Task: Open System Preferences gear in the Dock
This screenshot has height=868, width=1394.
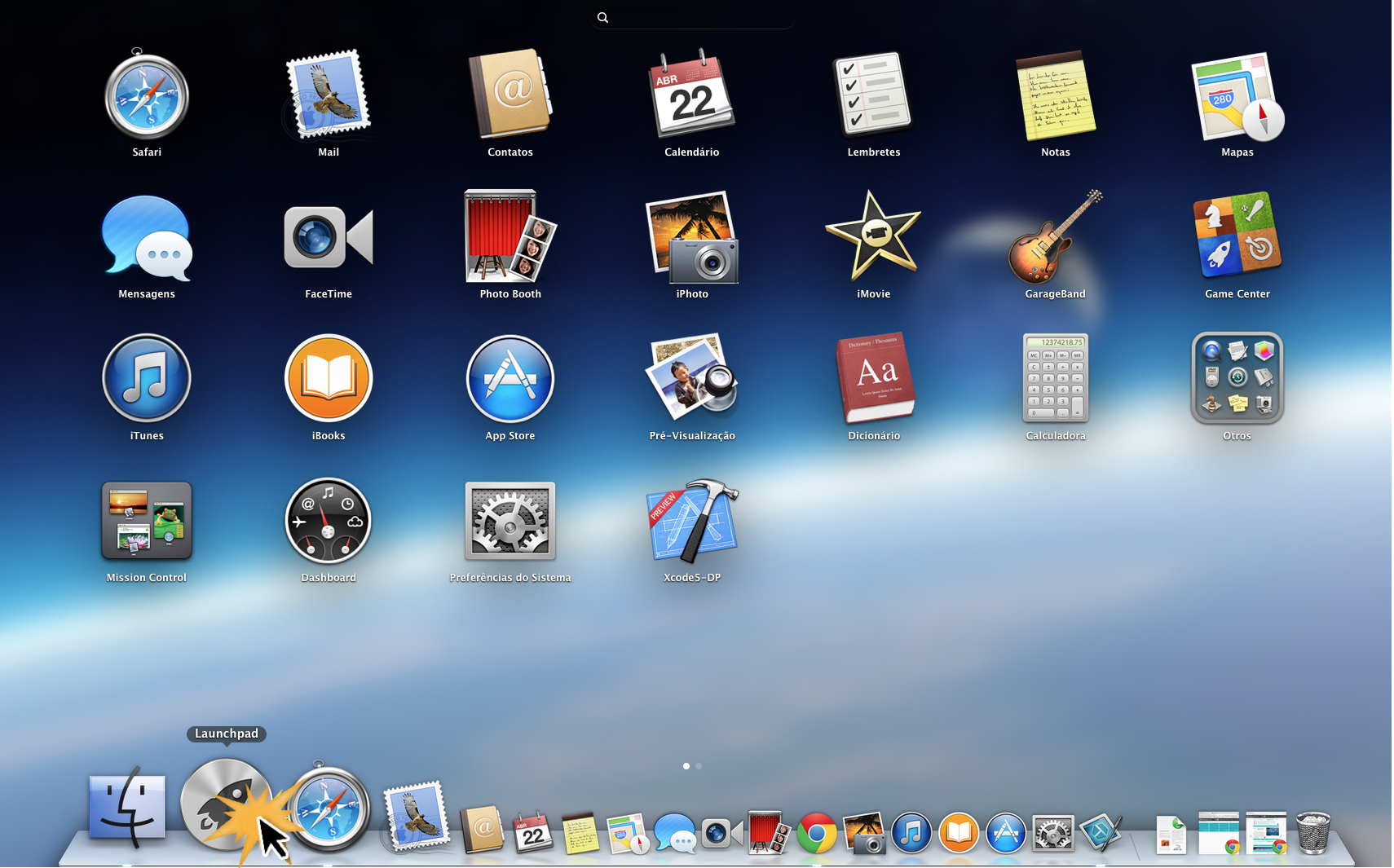Action: [1053, 833]
